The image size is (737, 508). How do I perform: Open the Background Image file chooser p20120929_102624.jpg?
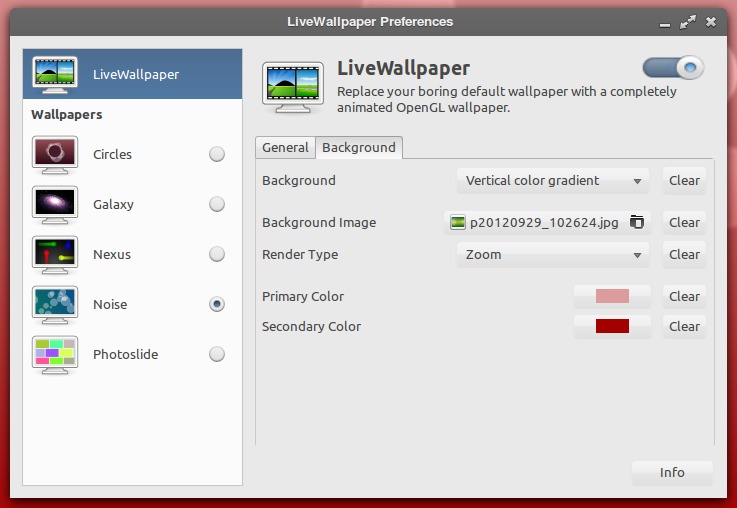(x=547, y=222)
